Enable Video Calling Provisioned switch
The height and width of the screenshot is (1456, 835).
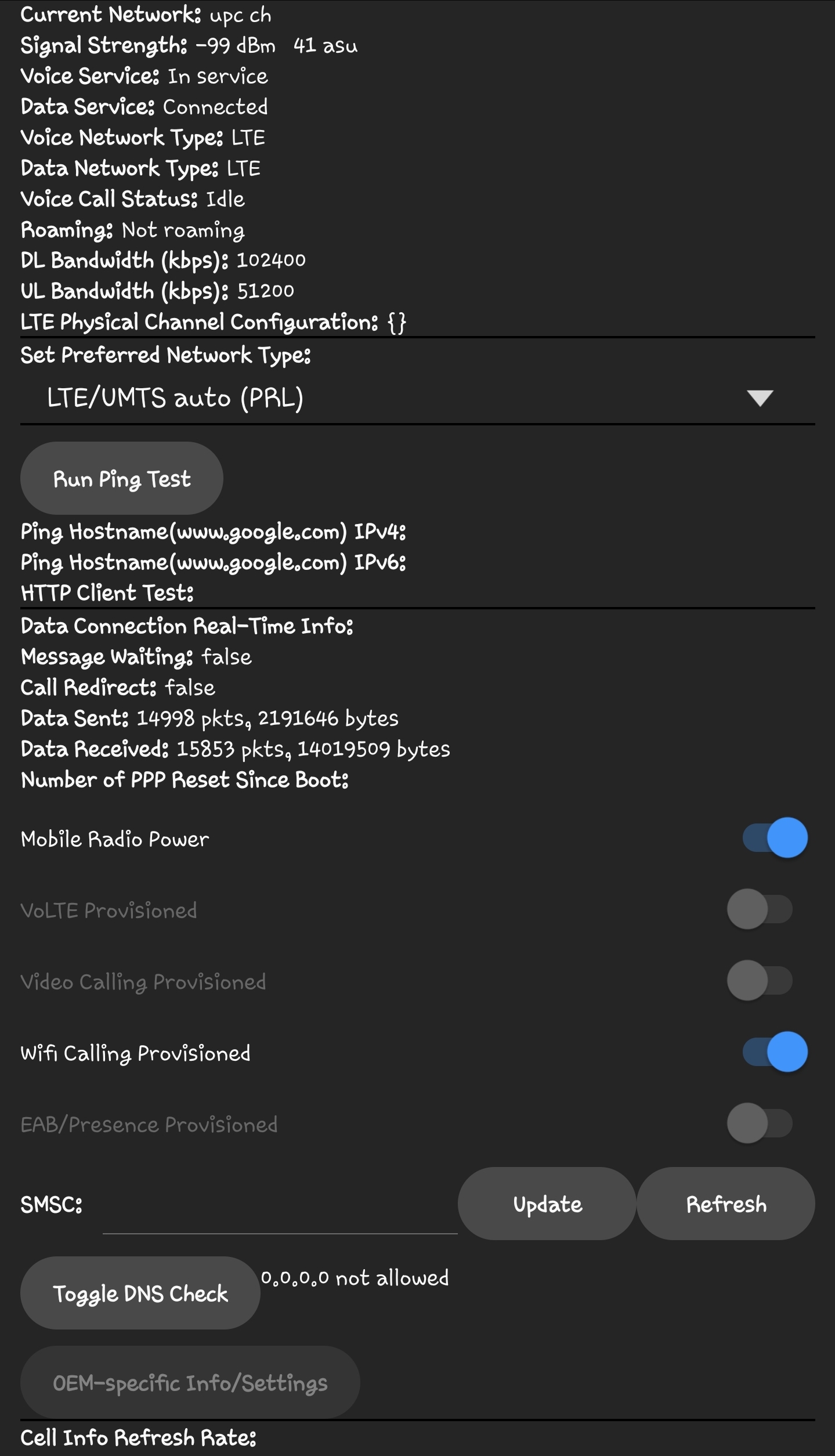click(x=759, y=981)
